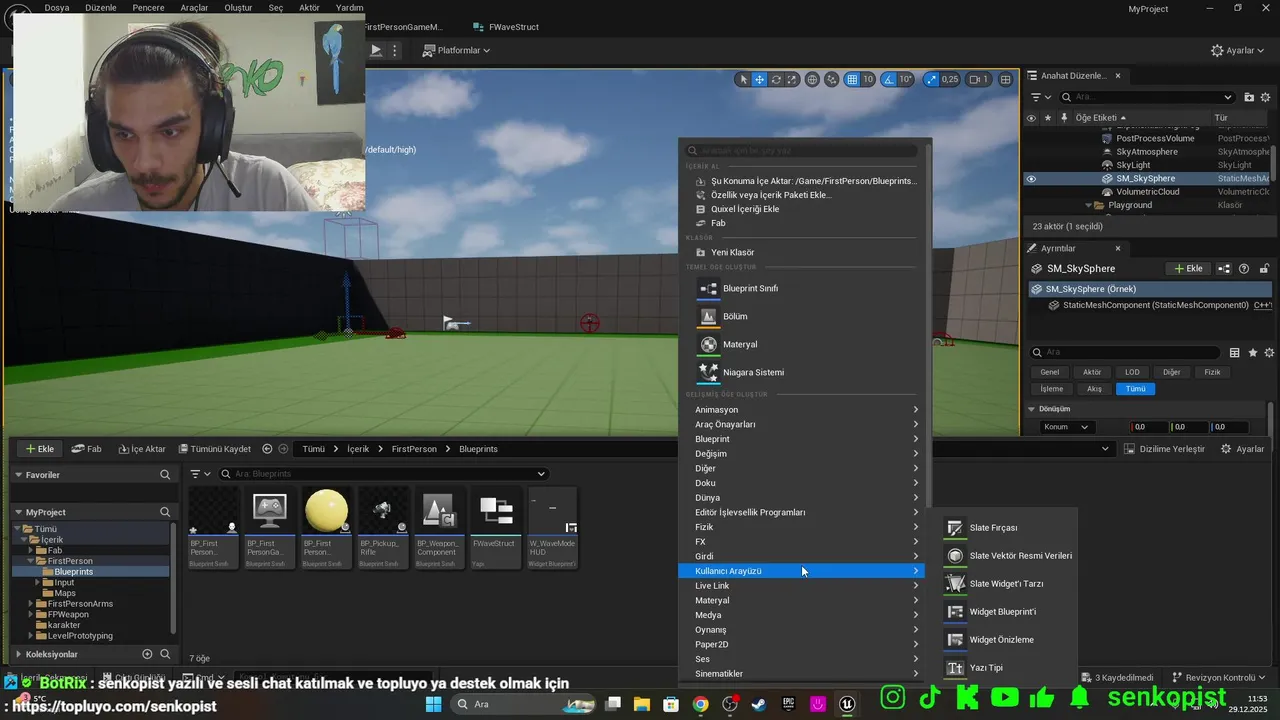1280x720 pixels.
Task: Select Widget Önizleme in the submenu
Action: (x=955, y=640)
